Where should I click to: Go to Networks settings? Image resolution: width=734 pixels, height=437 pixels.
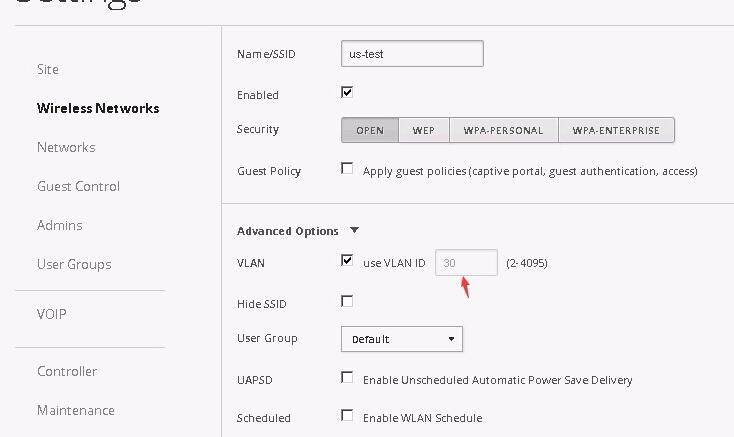pos(66,147)
